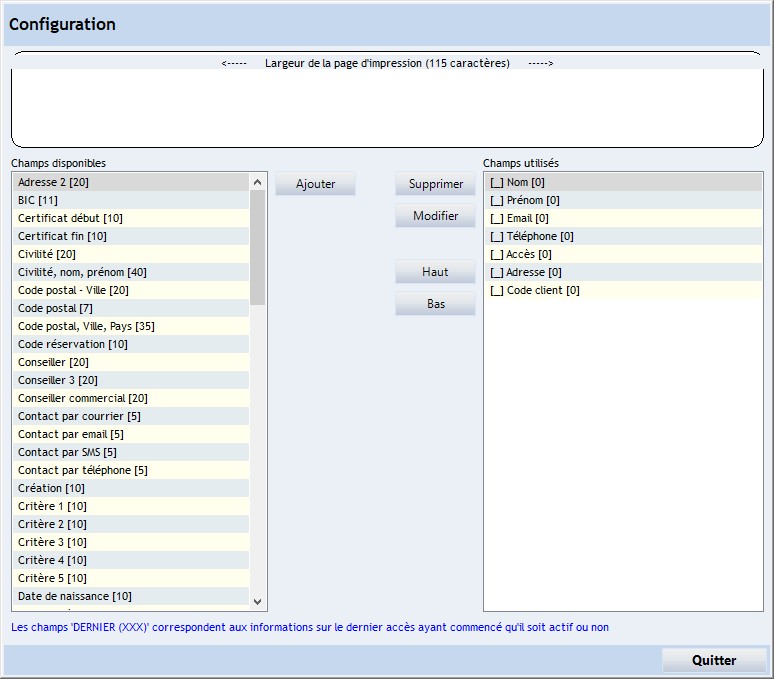774x679 pixels.
Task: Click the print page width preview area
Action: [386, 105]
